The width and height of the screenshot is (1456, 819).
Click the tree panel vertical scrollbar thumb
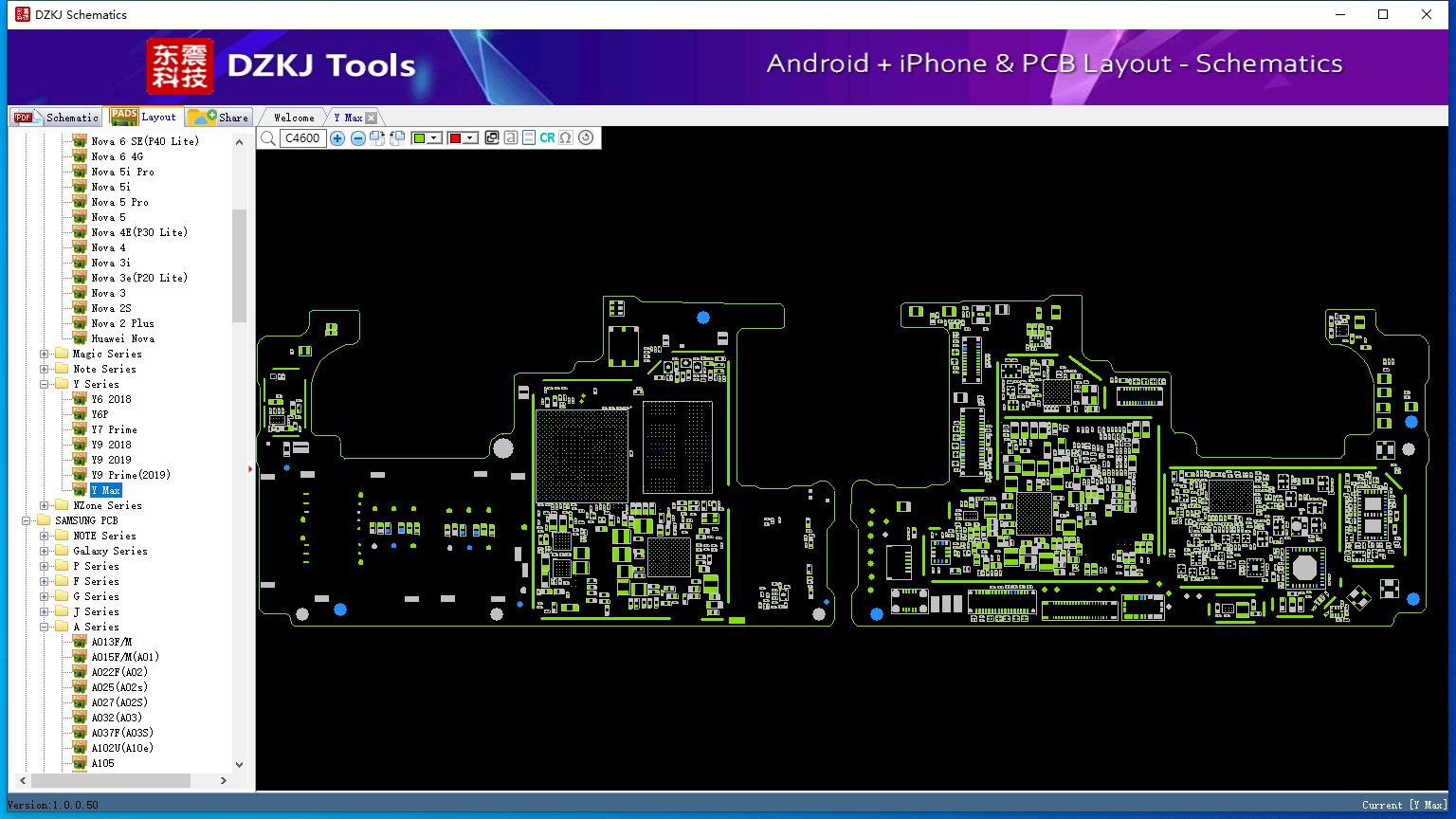239,265
